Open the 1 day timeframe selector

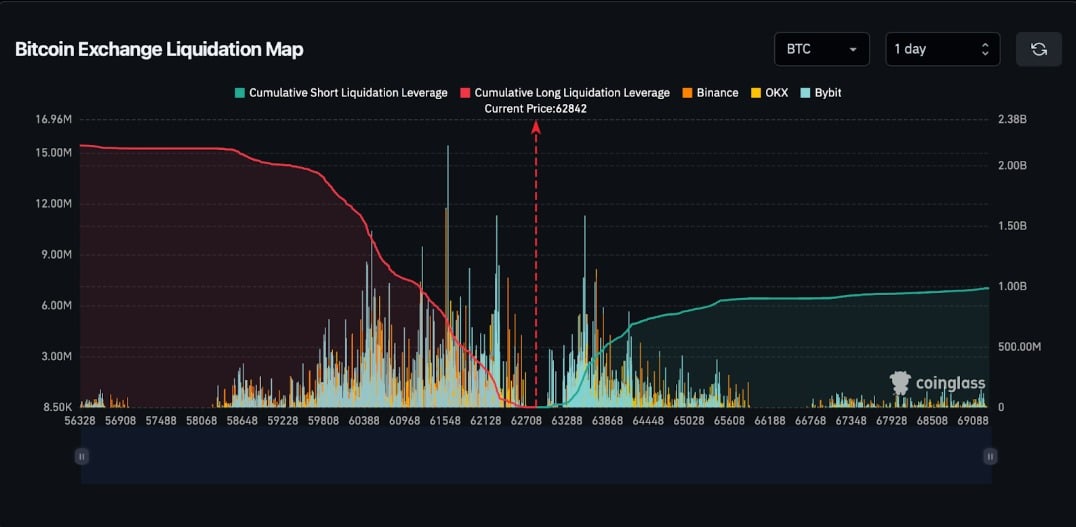[942, 49]
